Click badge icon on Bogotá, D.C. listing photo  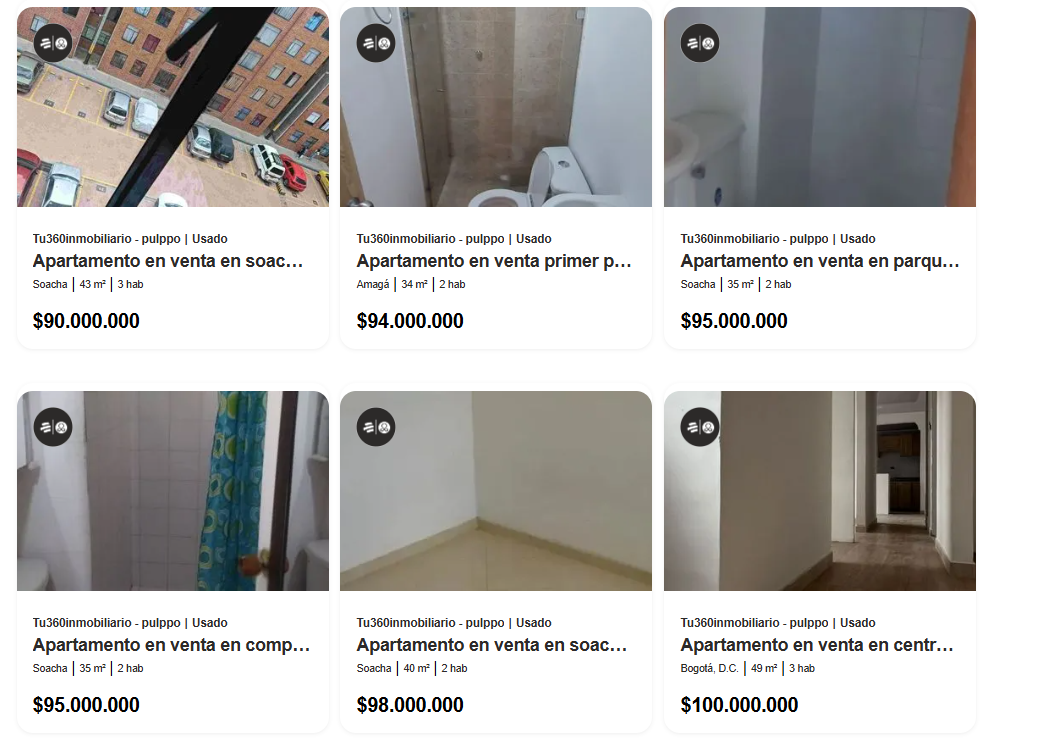(x=700, y=427)
